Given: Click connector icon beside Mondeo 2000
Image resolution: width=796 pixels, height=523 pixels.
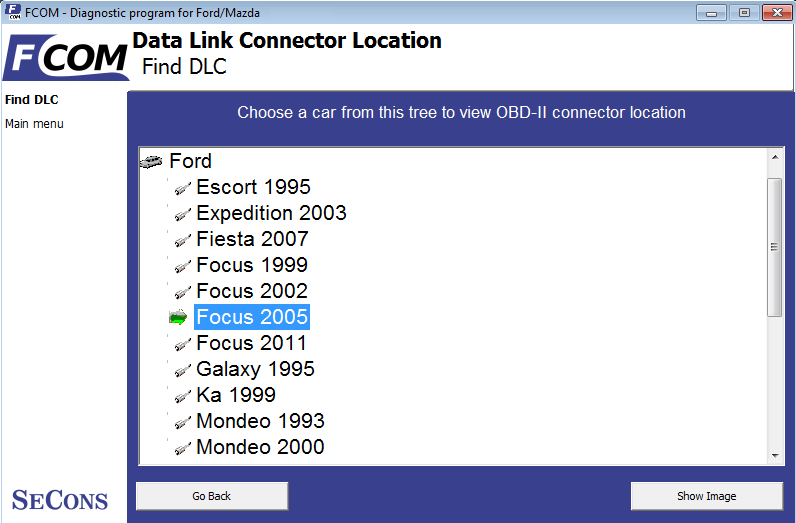Looking at the screenshot, I should (x=183, y=448).
